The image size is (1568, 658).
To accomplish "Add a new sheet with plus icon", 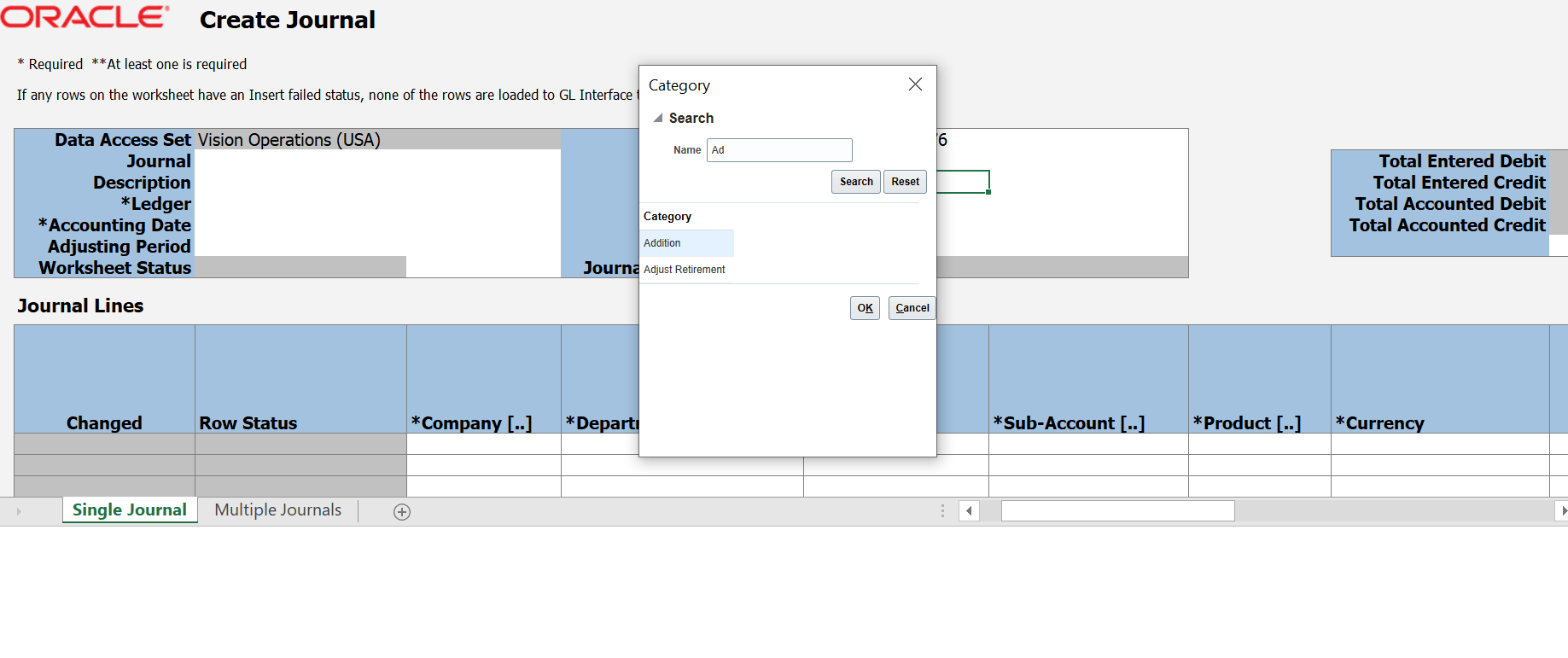I will [x=402, y=512].
